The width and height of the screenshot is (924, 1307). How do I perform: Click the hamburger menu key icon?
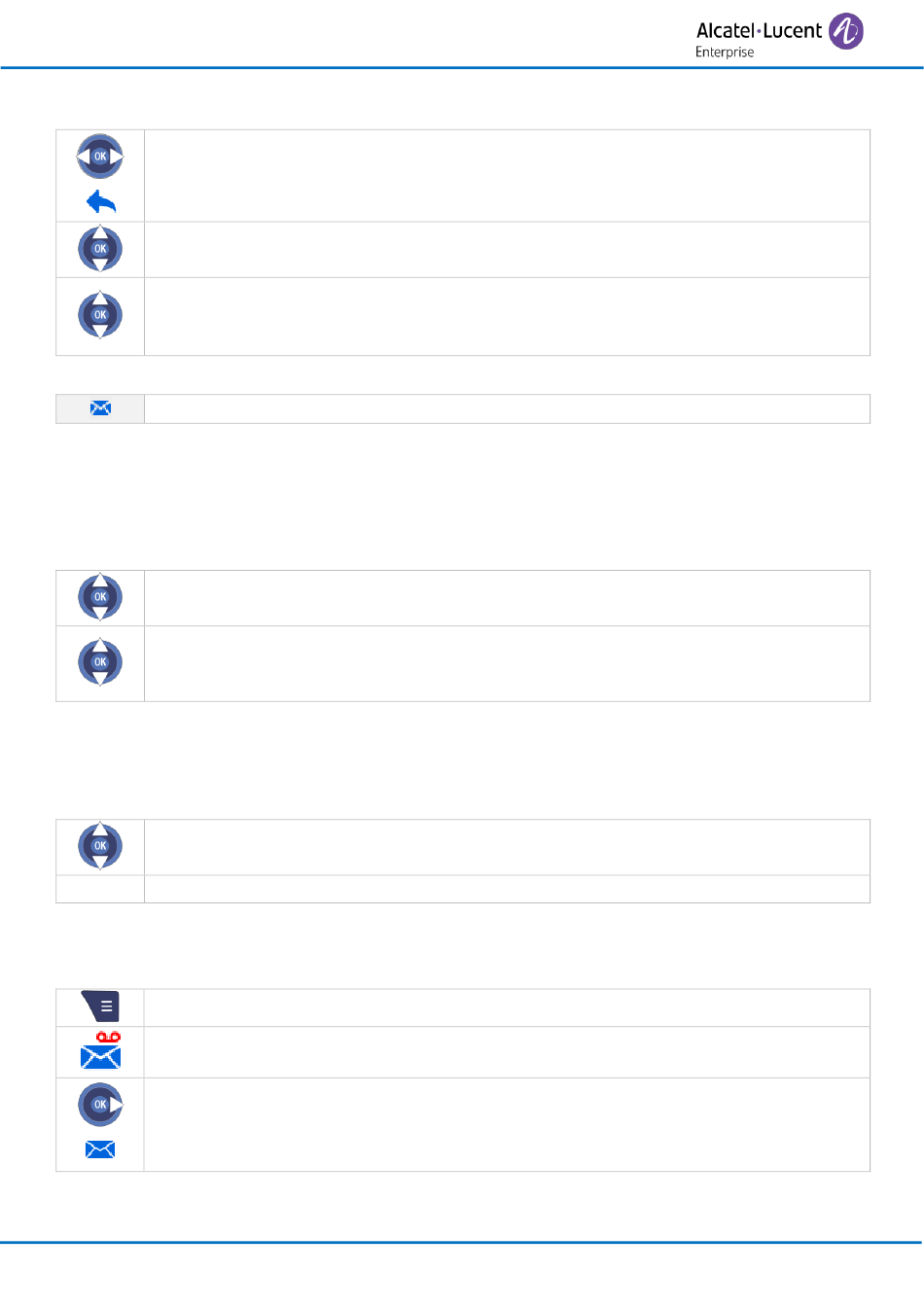[x=100, y=1007]
